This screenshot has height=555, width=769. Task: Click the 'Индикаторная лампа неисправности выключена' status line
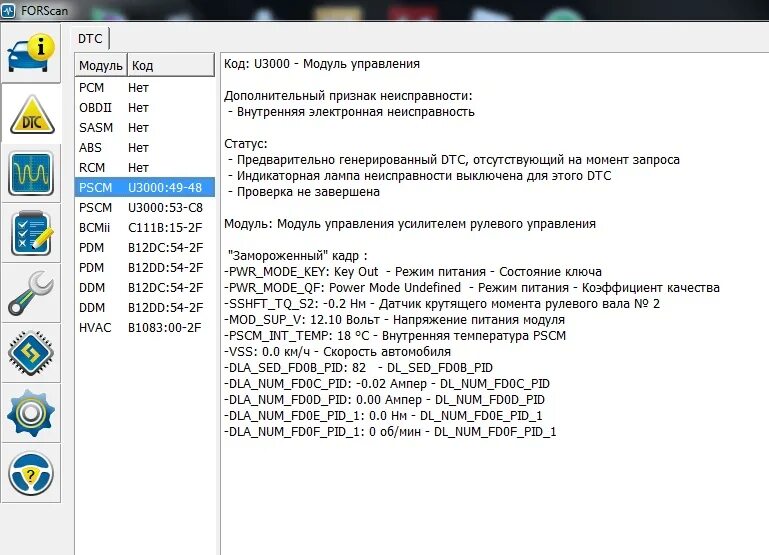[x=420, y=176]
